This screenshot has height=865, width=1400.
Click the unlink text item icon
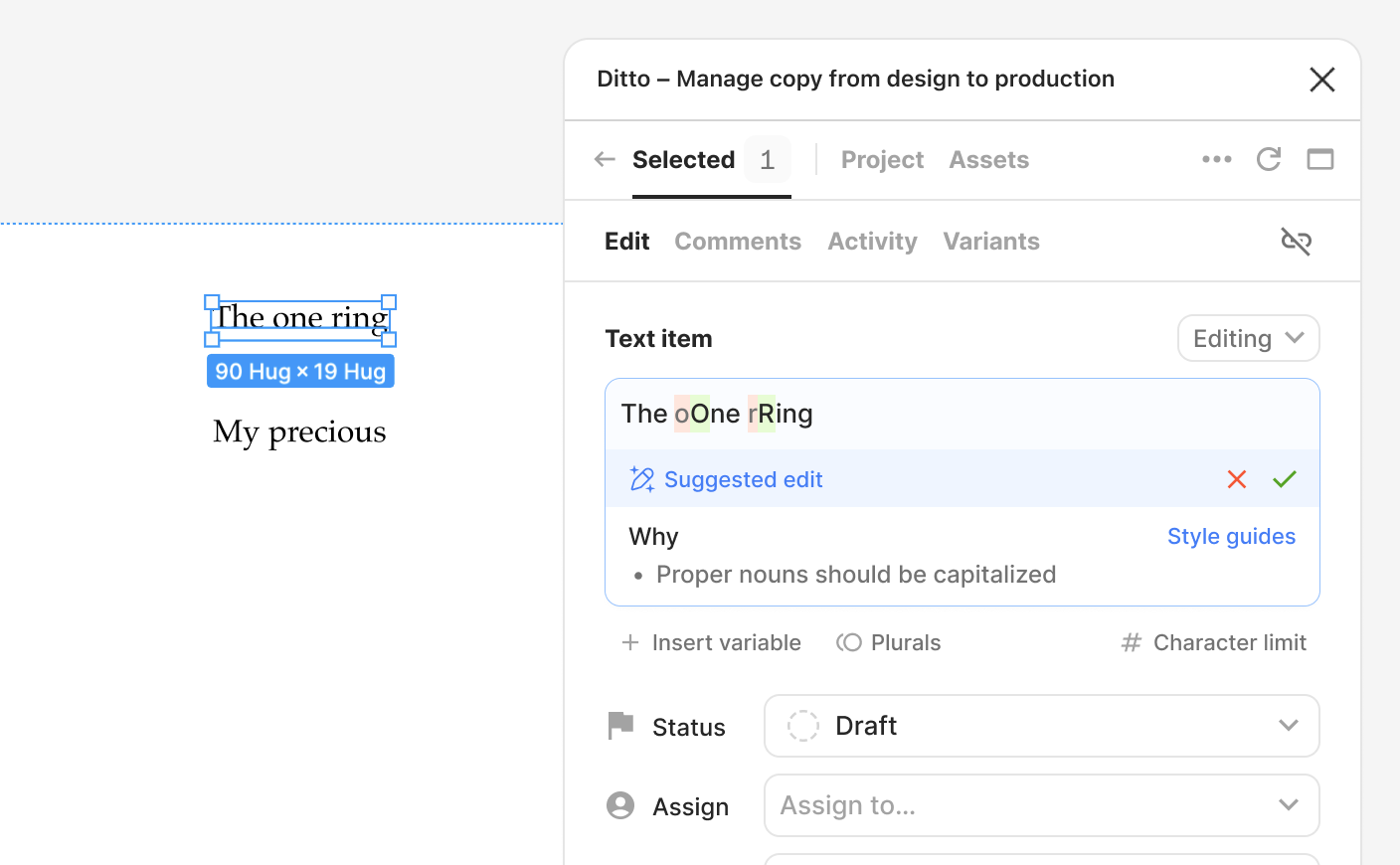1297,241
